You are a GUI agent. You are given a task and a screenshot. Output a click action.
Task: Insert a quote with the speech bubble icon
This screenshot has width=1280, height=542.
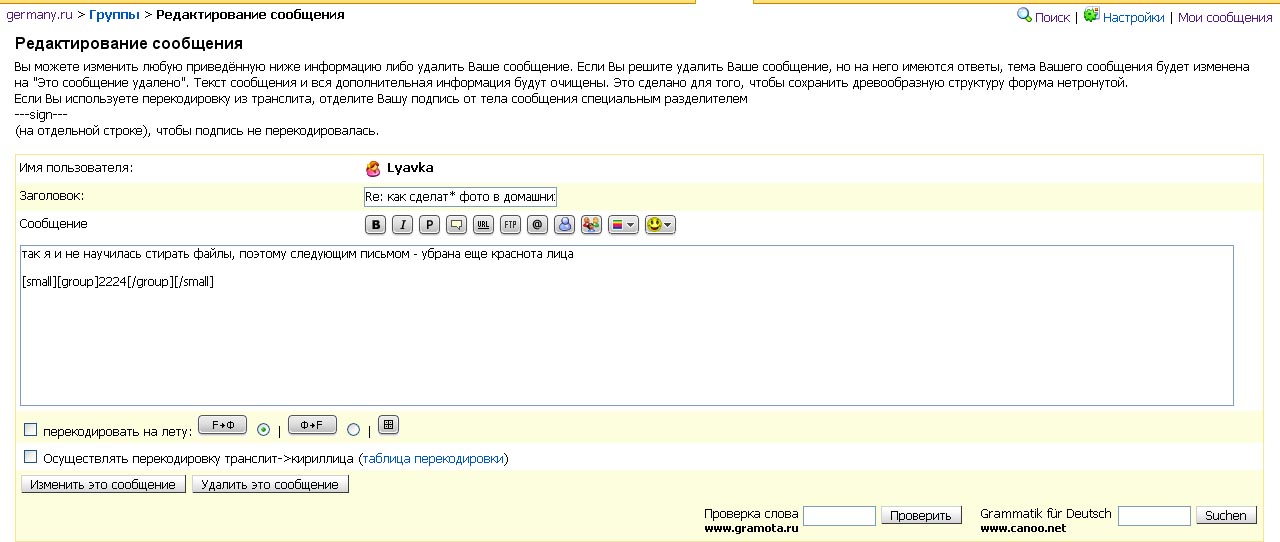tap(456, 225)
